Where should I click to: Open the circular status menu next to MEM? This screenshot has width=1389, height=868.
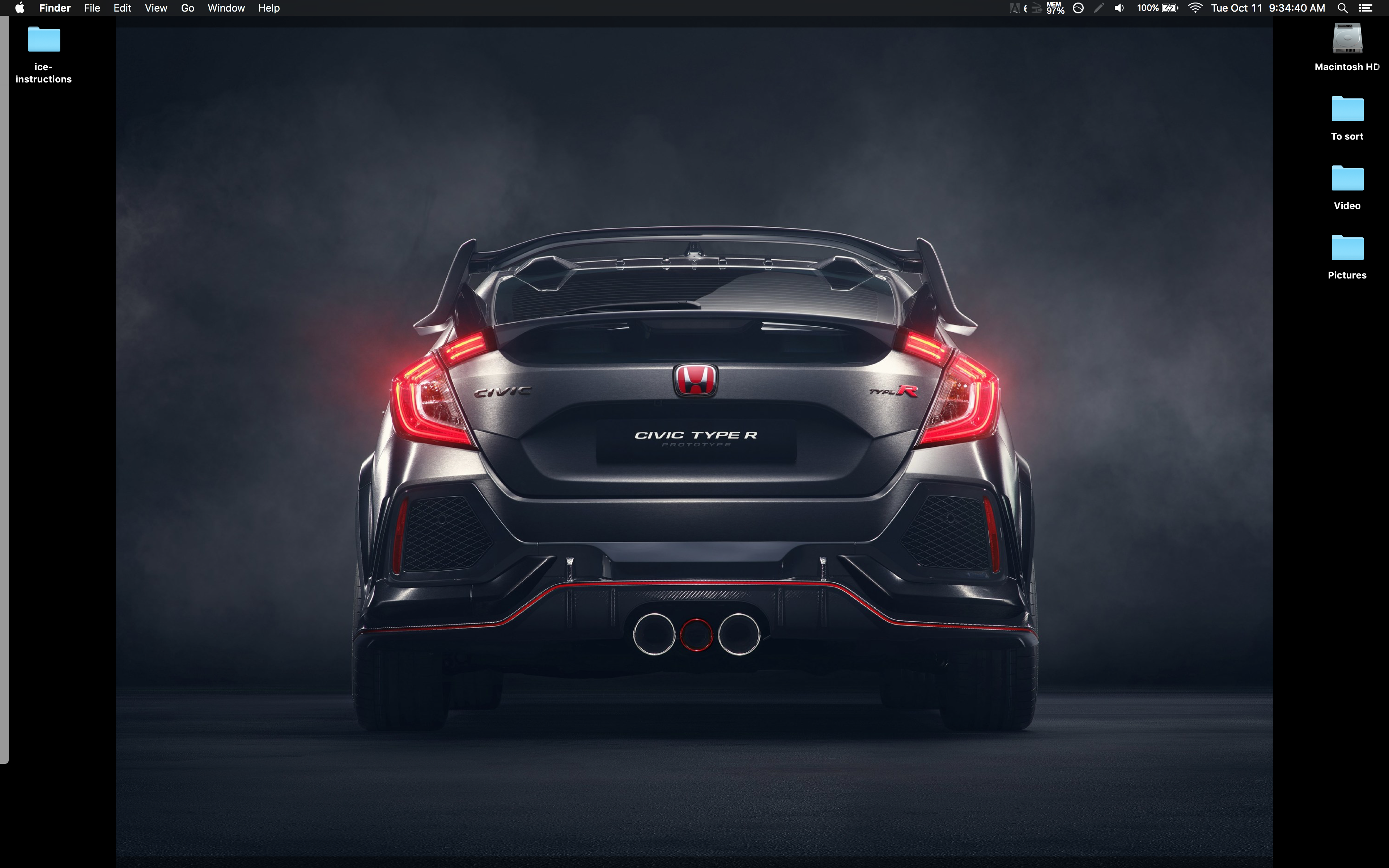[1078, 8]
